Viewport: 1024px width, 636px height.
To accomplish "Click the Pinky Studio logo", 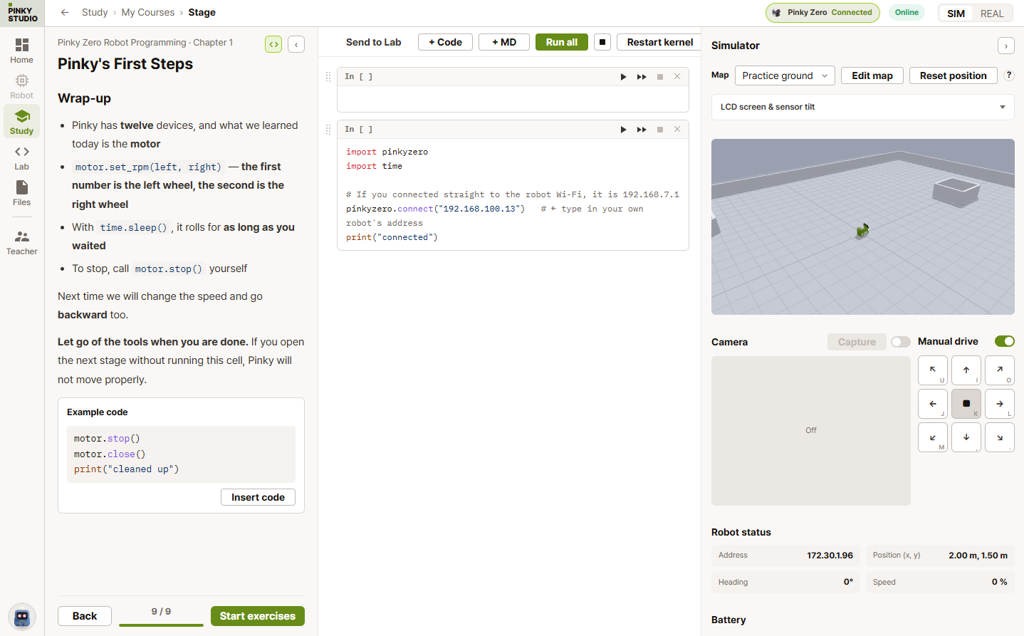I will pyautogui.click(x=22, y=13).
